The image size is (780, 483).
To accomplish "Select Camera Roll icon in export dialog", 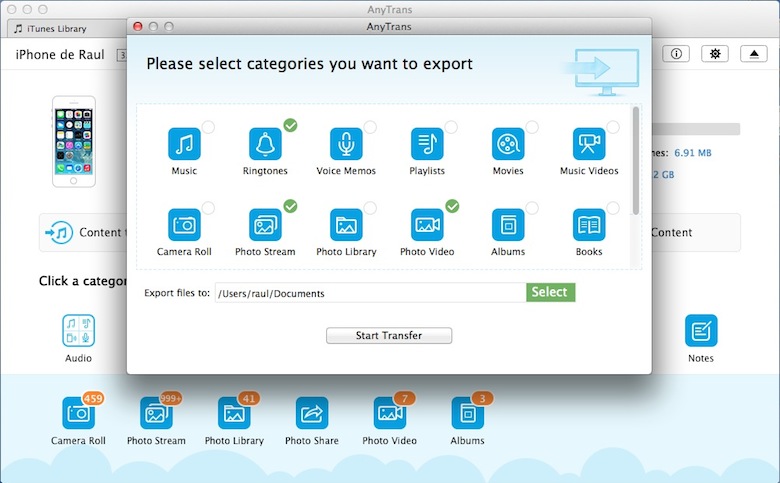I will pyautogui.click(x=184, y=225).
